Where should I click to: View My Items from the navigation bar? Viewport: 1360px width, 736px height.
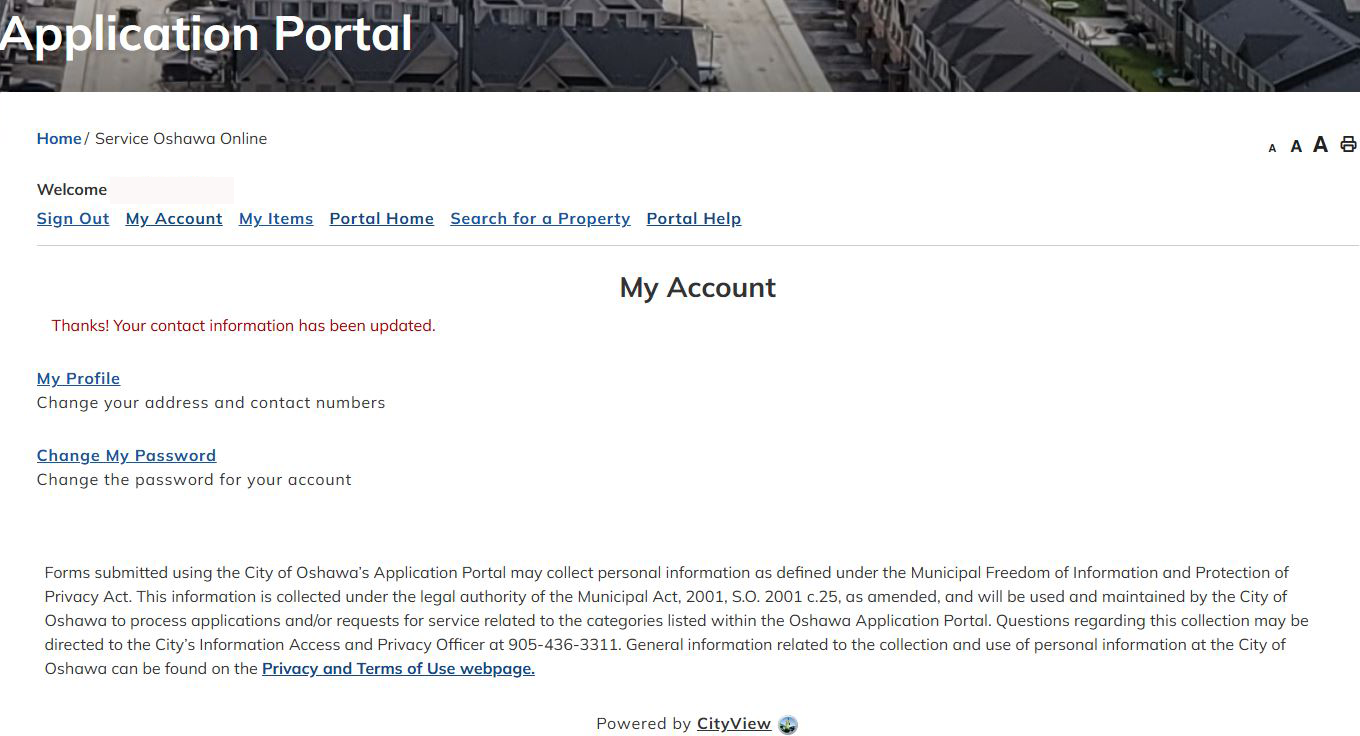276,218
